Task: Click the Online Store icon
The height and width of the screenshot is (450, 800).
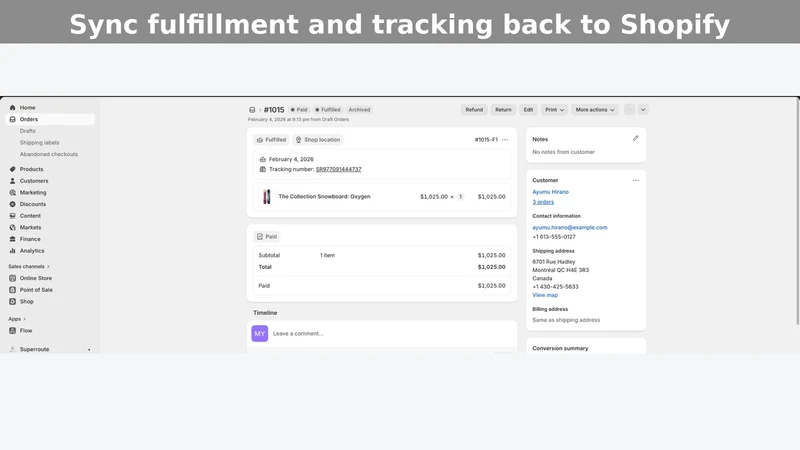Action: (x=13, y=278)
